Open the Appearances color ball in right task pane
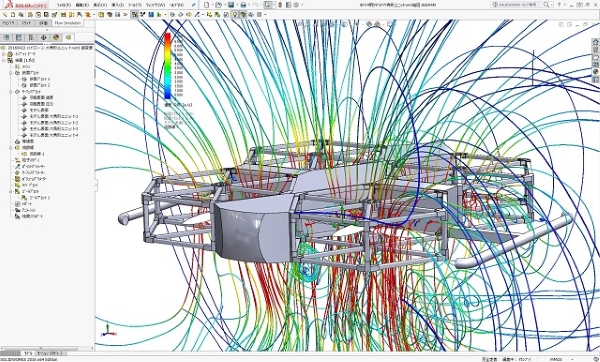Image resolution: width=600 pixels, height=362 pixels. coord(595,72)
